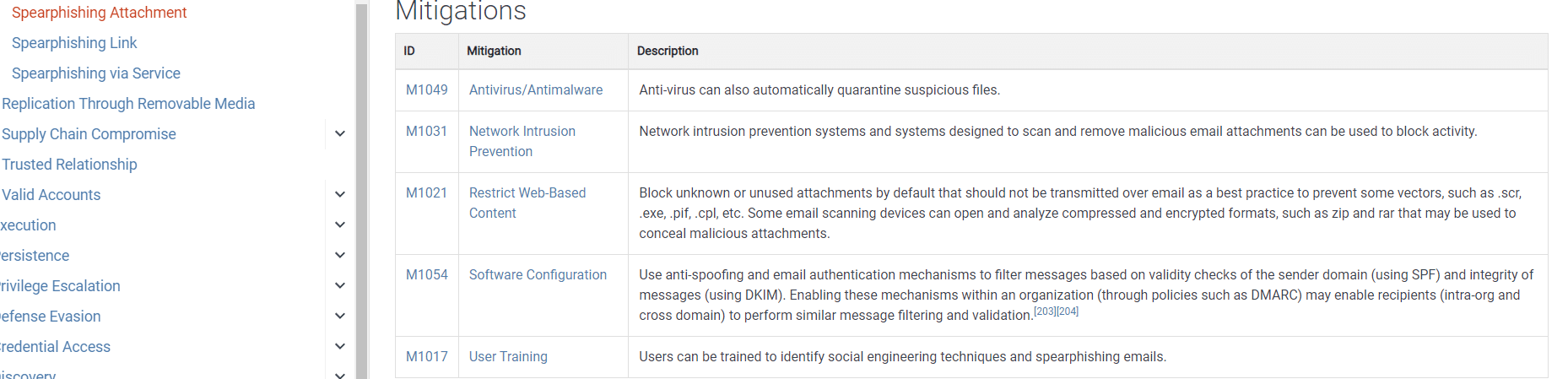Viewport: 1568px width, 379px height.
Task: Go to Trusted Relationship technique
Action: pyautogui.click(x=69, y=165)
